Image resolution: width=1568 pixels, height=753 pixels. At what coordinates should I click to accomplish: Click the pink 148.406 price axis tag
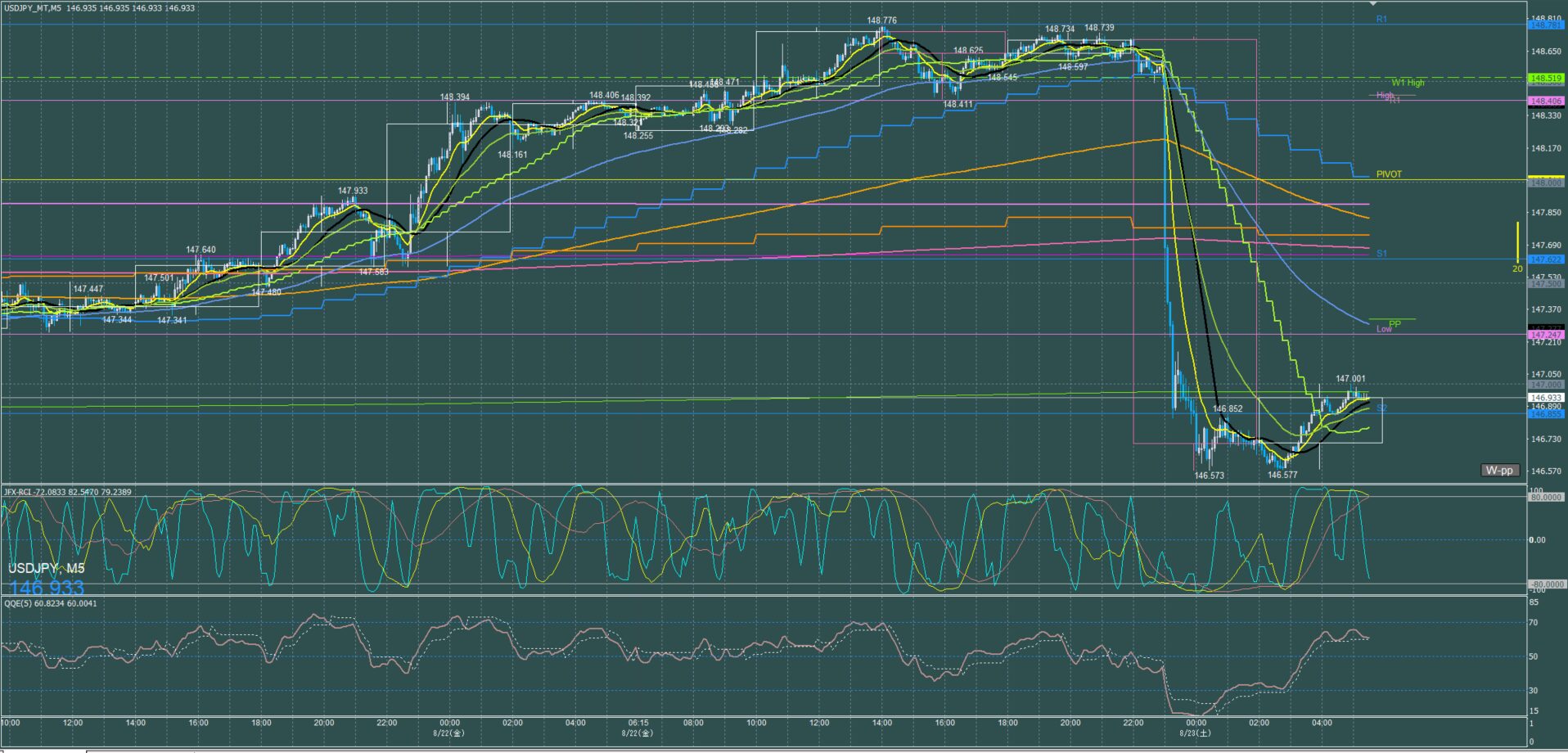1546,101
